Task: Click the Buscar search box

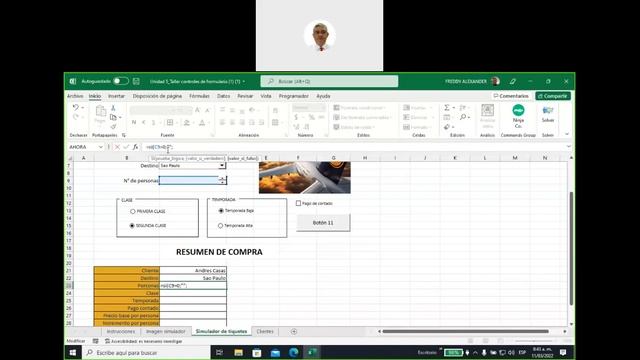Action: point(329,81)
